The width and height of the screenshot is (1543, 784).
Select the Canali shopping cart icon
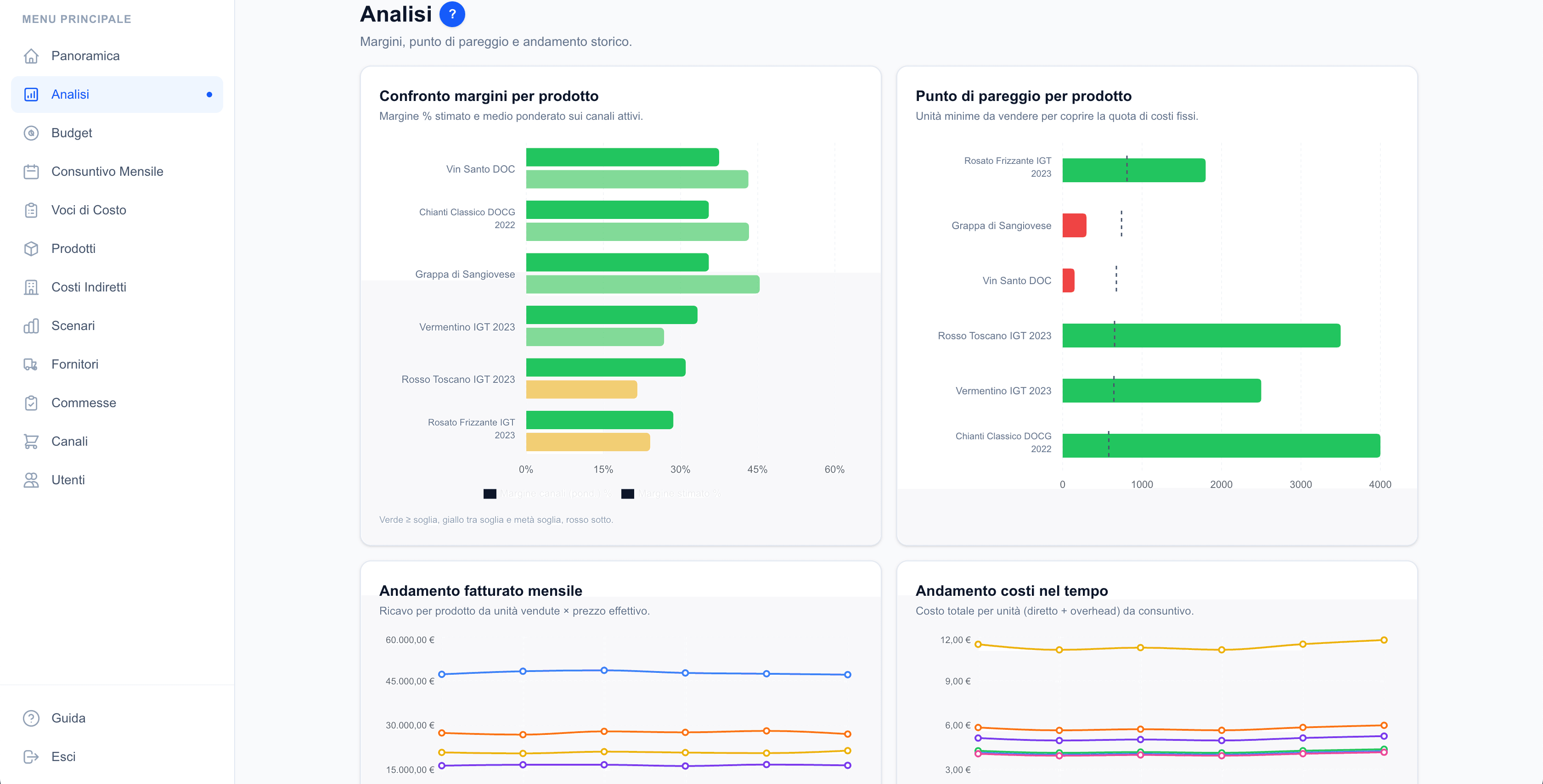pos(31,442)
